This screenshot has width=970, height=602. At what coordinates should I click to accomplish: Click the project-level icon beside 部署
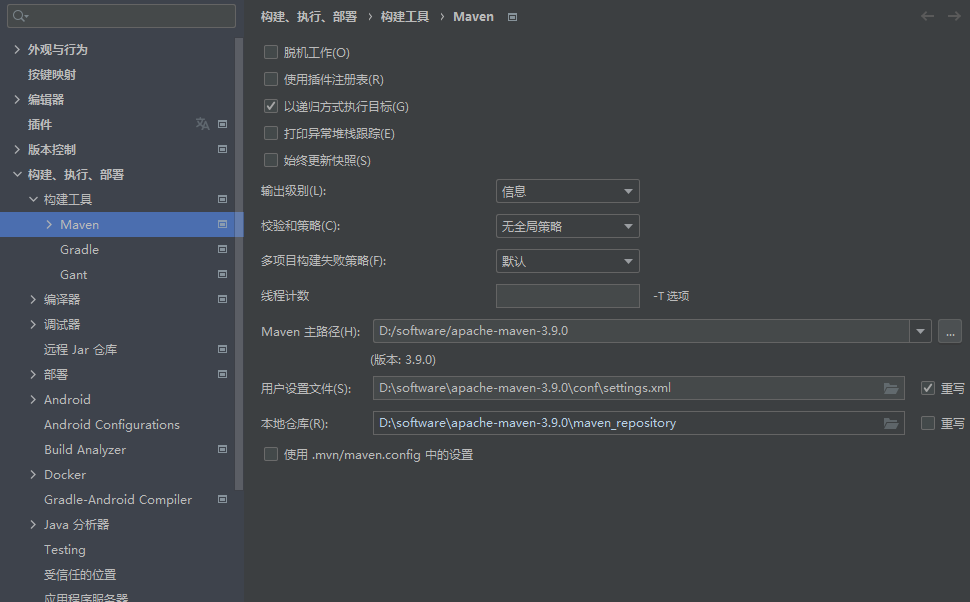point(223,374)
